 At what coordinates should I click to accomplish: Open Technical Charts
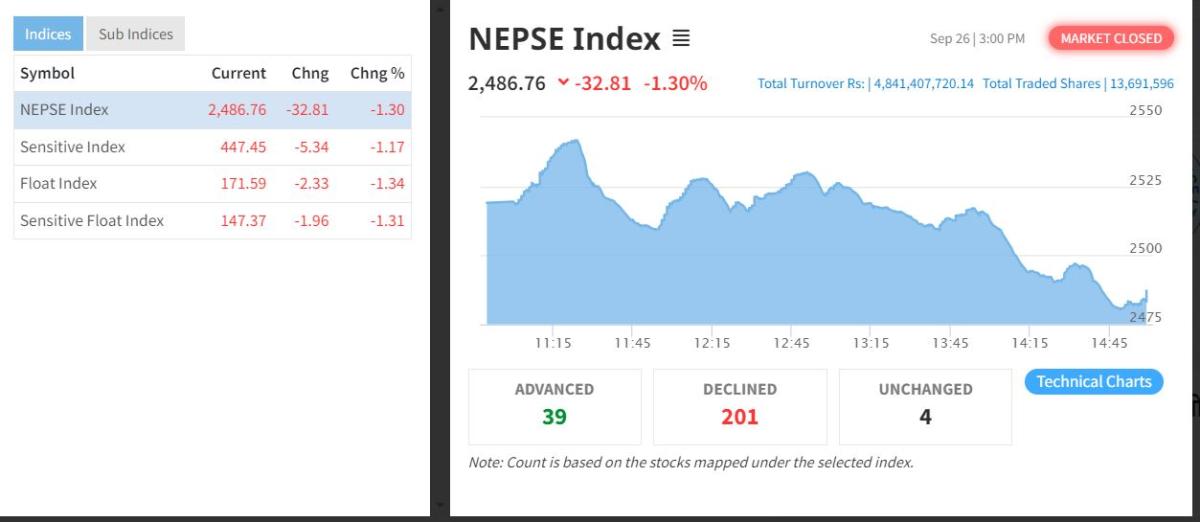click(1094, 381)
